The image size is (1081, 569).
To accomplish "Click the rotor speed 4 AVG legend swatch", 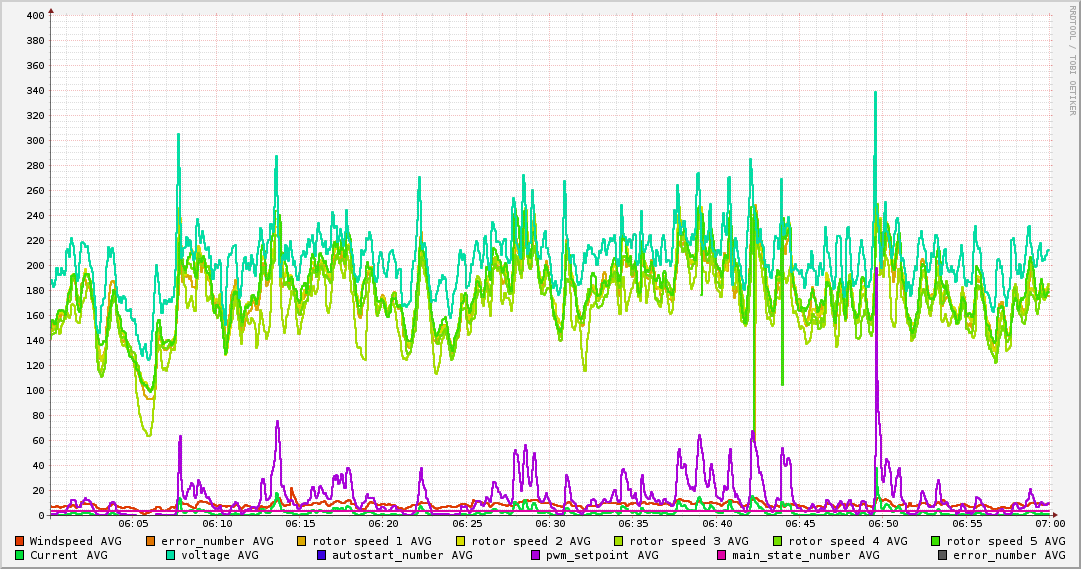I will pyautogui.click(x=777, y=541).
